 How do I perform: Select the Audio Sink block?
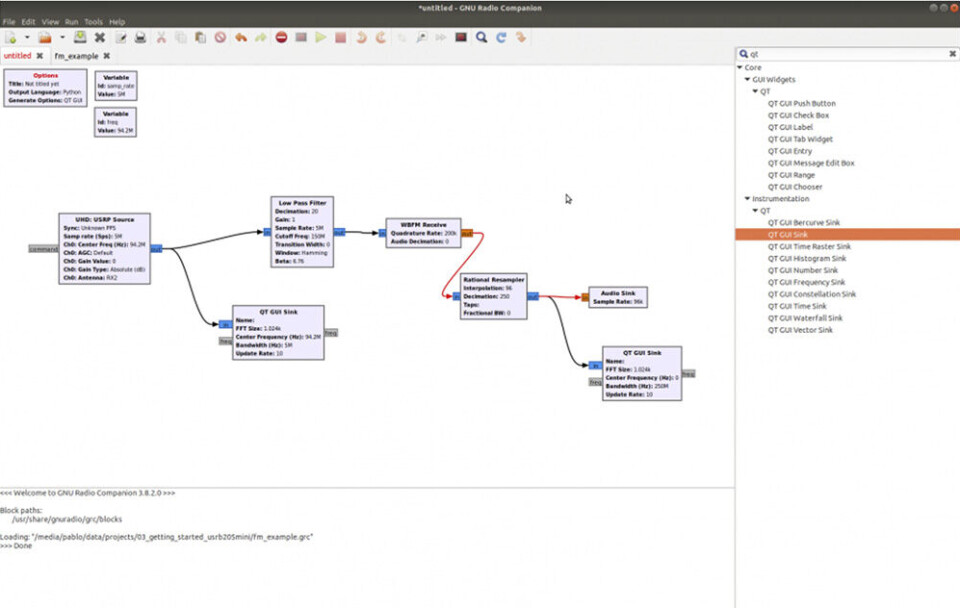click(618, 298)
